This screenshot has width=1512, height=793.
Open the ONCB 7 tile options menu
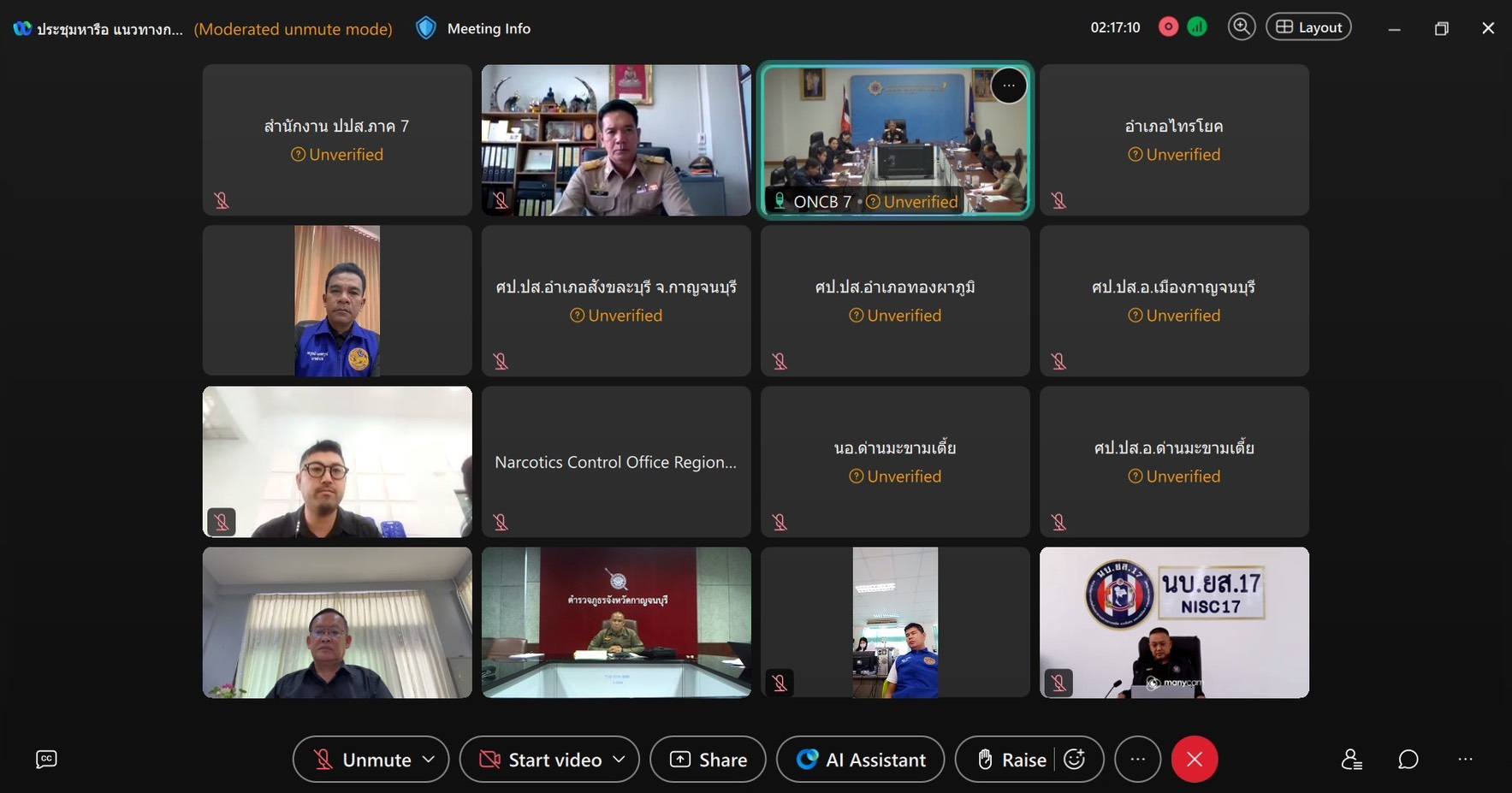tap(1009, 86)
